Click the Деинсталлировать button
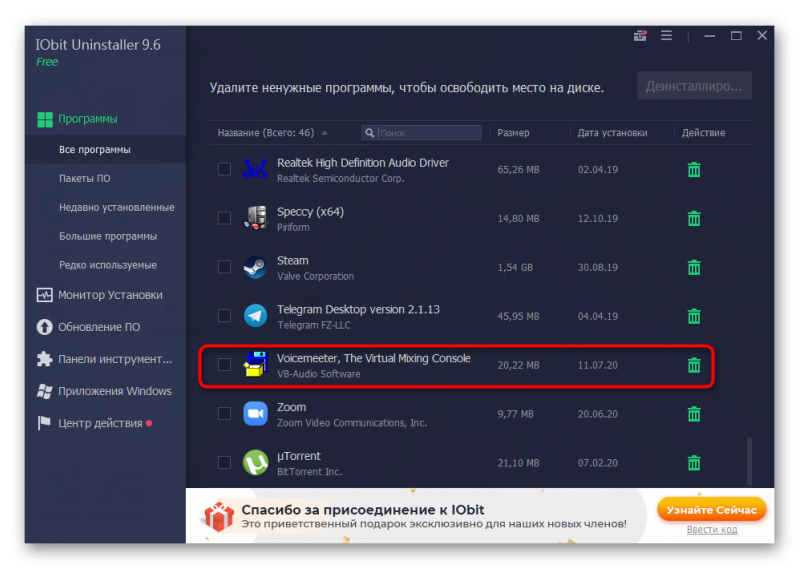Image resolution: width=800 pixels, height=569 pixels. 694,86
